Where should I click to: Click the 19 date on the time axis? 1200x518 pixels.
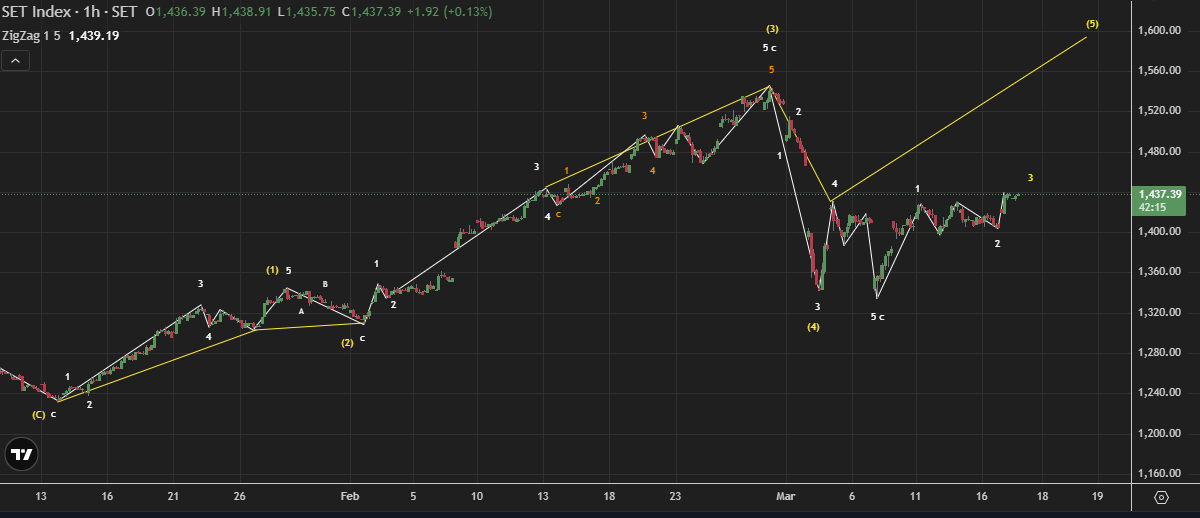coord(1097,496)
